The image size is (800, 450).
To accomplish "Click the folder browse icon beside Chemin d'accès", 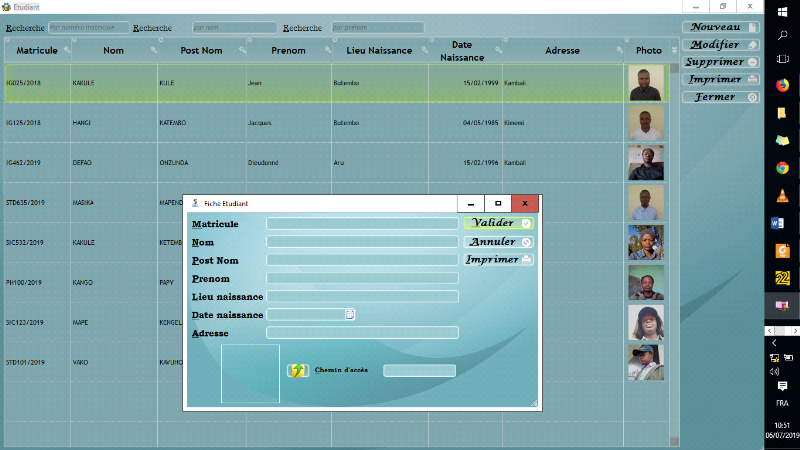I will coord(298,370).
